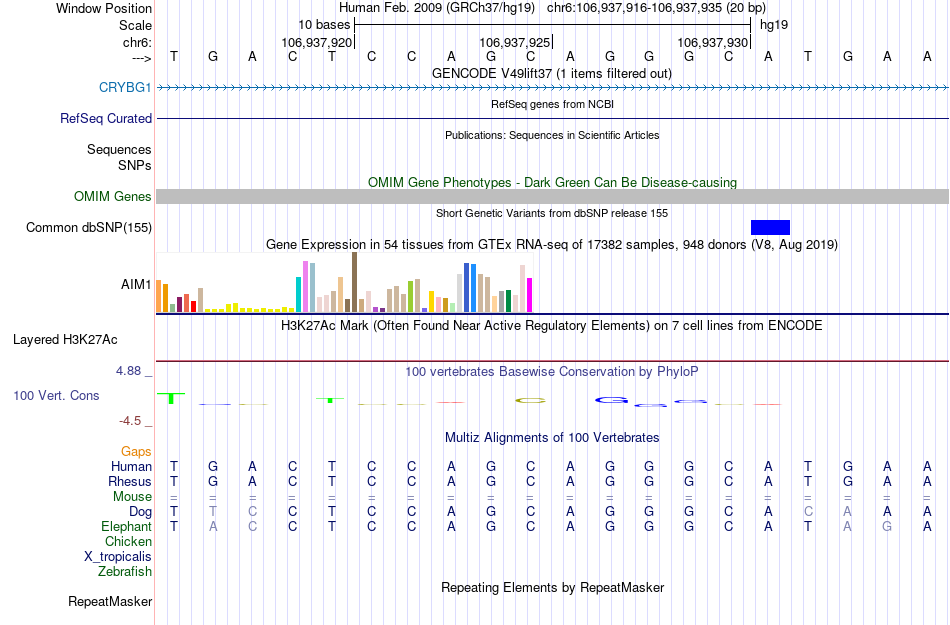The width and height of the screenshot is (950, 625).
Task: Click the H3K27Ac Mark track title
Action: 552,325
